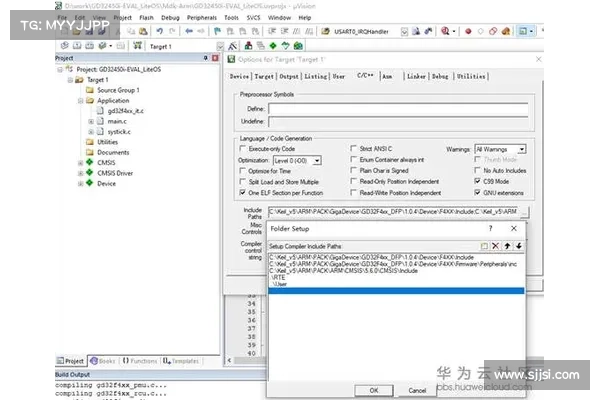Toggle the Optimize for Time checkbox

[242, 170]
